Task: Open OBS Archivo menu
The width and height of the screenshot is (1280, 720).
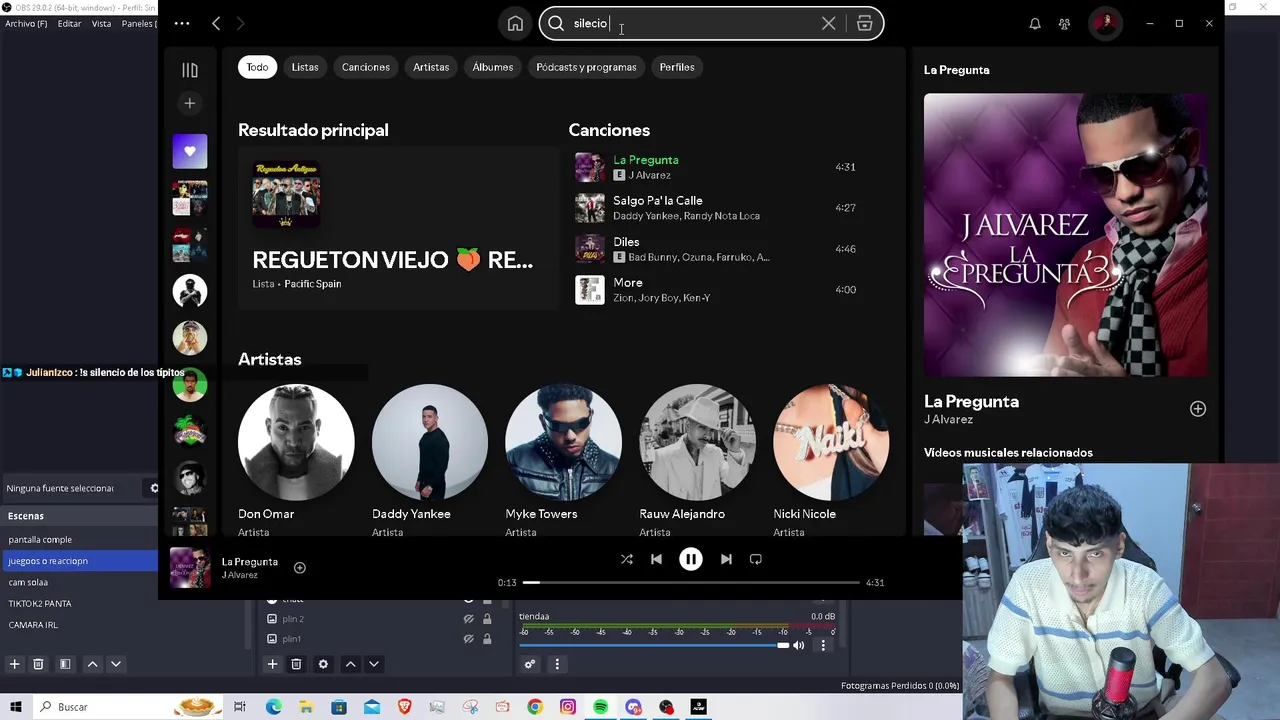Action: (x=26, y=24)
